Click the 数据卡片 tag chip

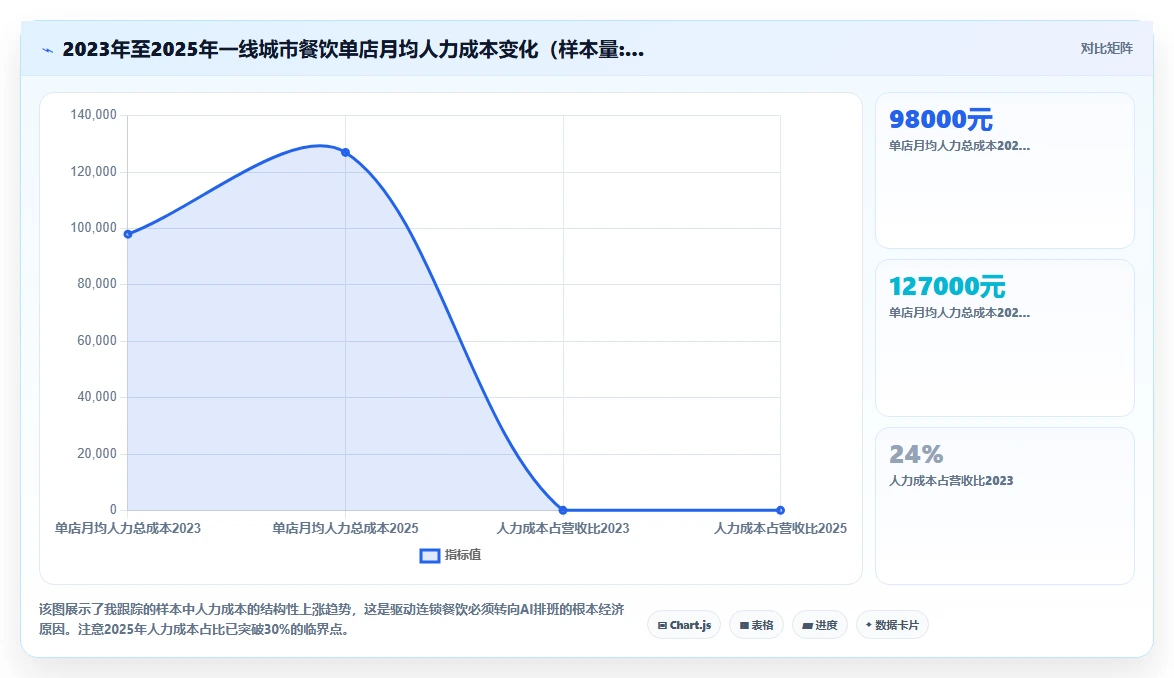point(892,625)
